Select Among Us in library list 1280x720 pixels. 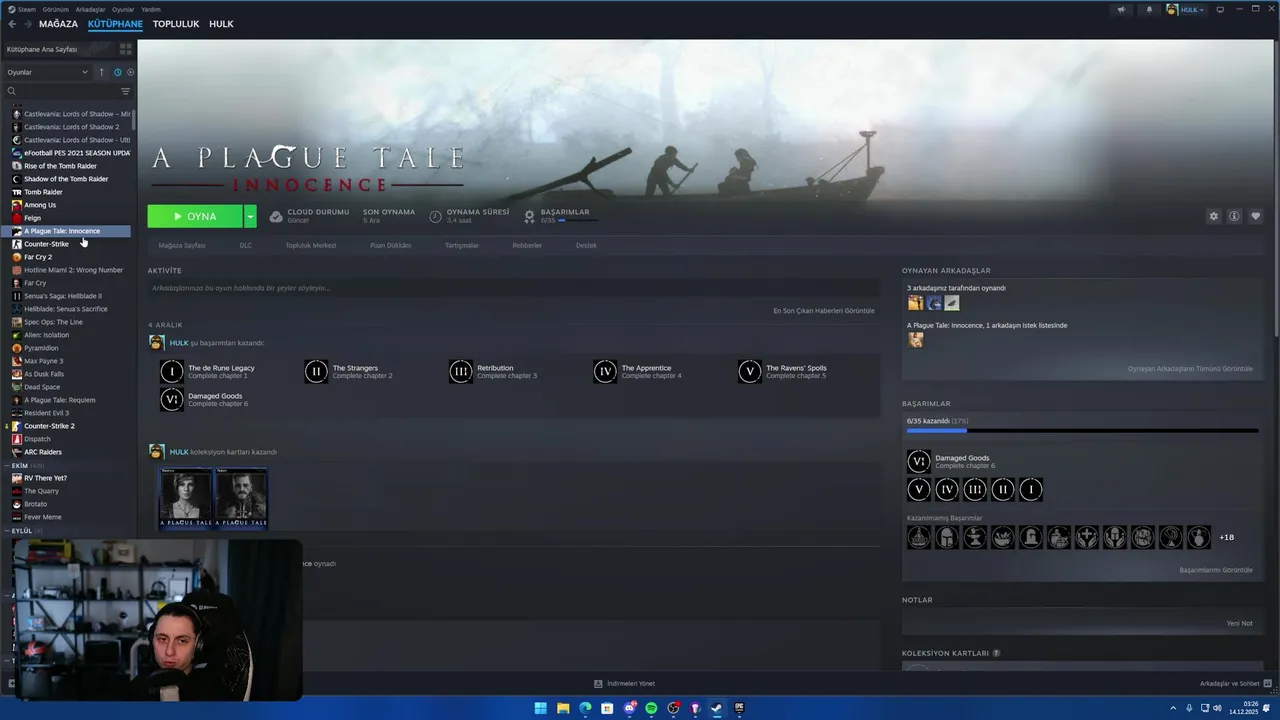coord(40,205)
